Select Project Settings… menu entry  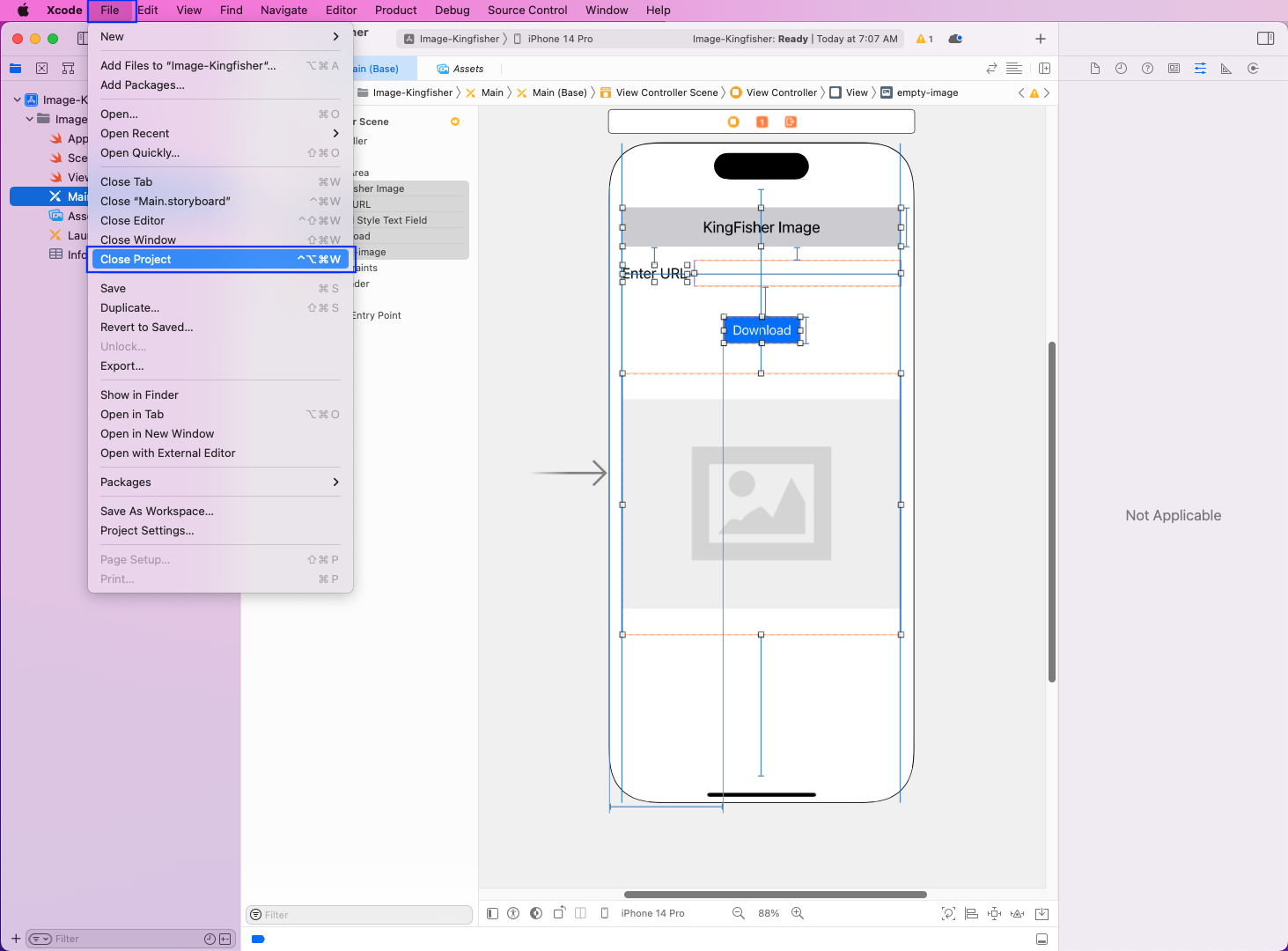[147, 531]
